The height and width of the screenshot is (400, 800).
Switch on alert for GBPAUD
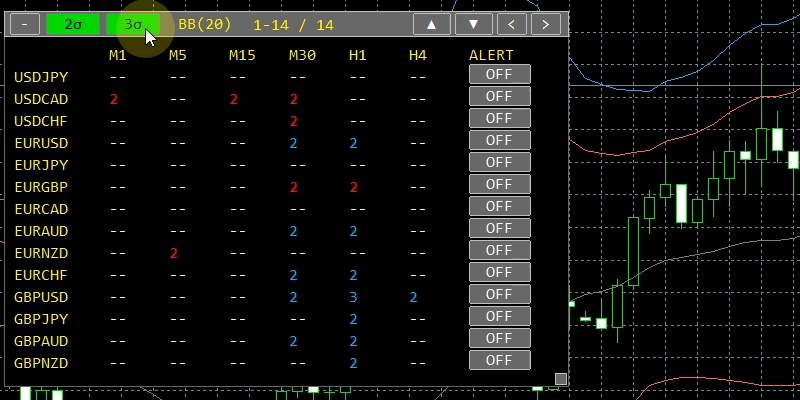coord(499,338)
